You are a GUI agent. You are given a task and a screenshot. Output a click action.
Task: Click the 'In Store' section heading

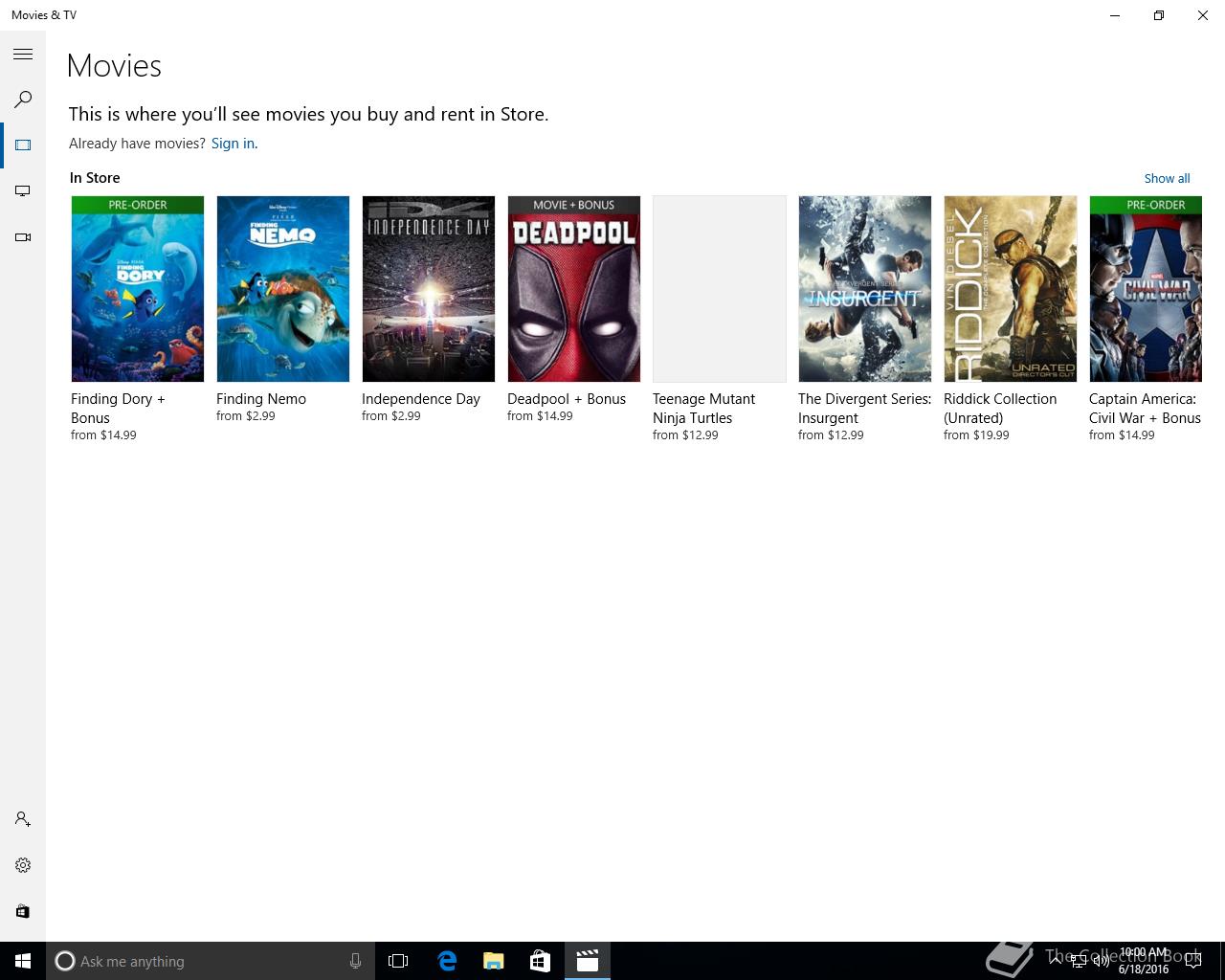pyautogui.click(x=95, y=178)
